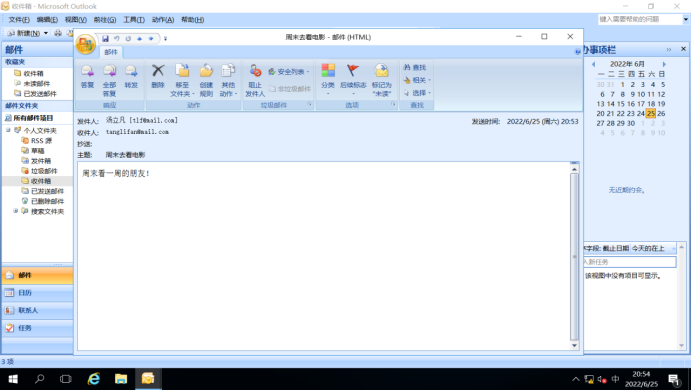Go to the previous month in the date navigator
Image resolution: width=691 pixels, height=390 pixels.
tap(593, 64)
